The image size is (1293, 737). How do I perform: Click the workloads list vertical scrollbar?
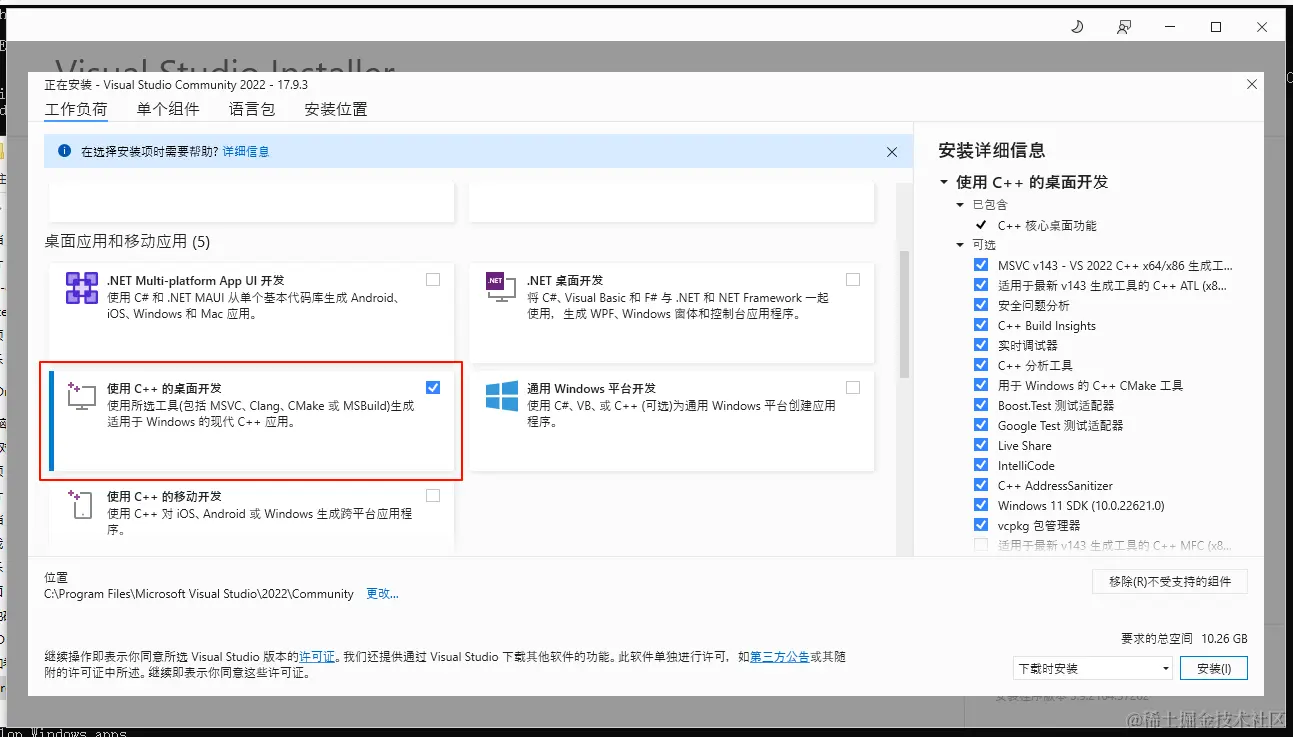click(x=905, y=313)
